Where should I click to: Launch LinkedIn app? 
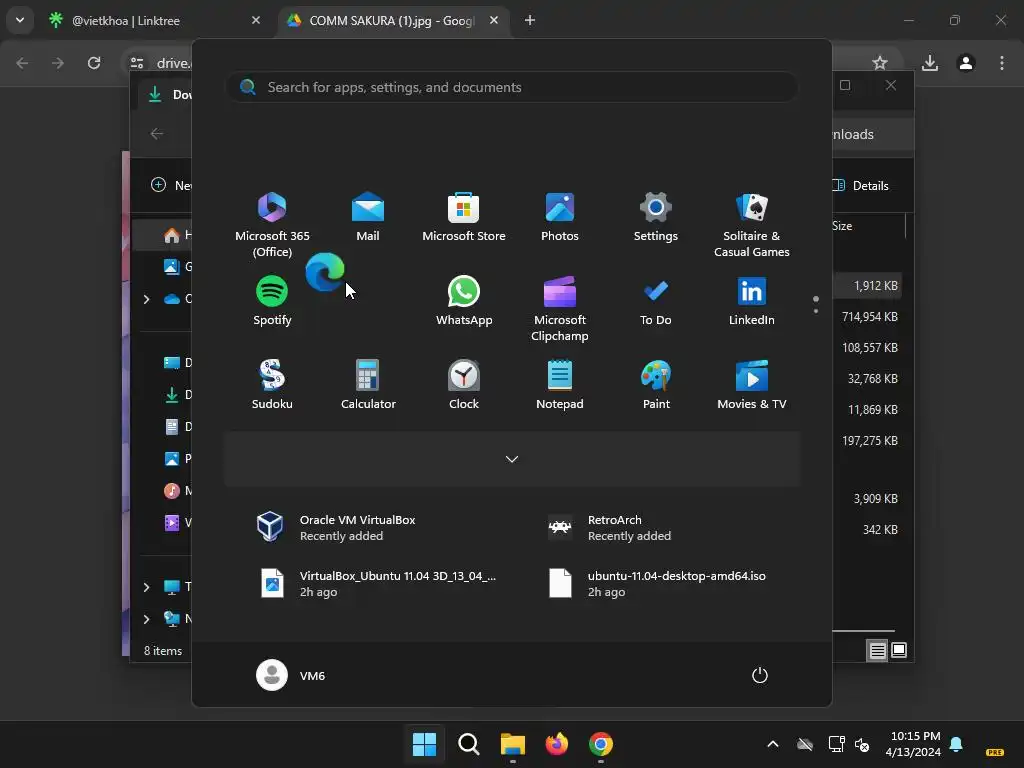pos(752,301)
